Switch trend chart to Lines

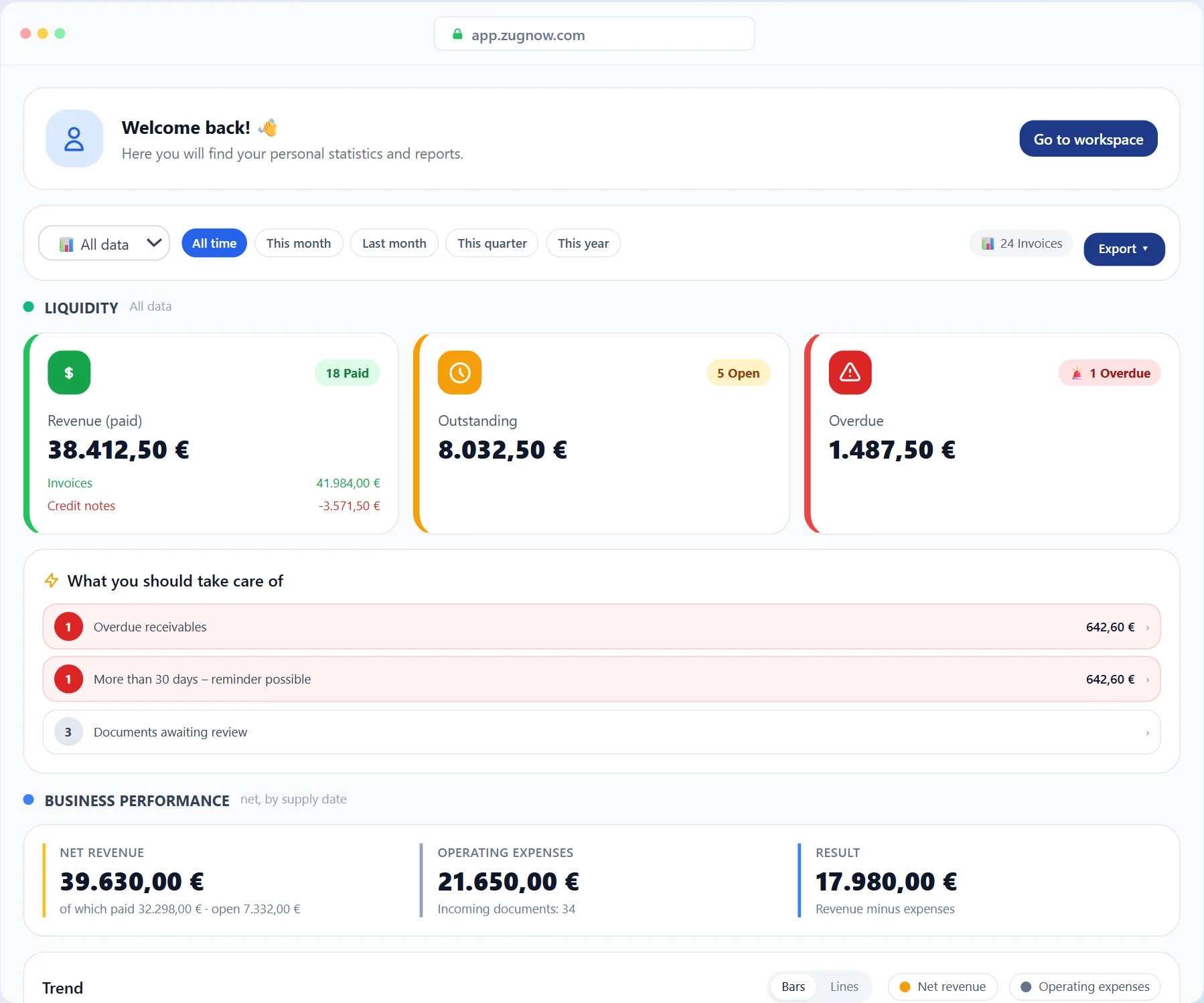coord(844,986)
